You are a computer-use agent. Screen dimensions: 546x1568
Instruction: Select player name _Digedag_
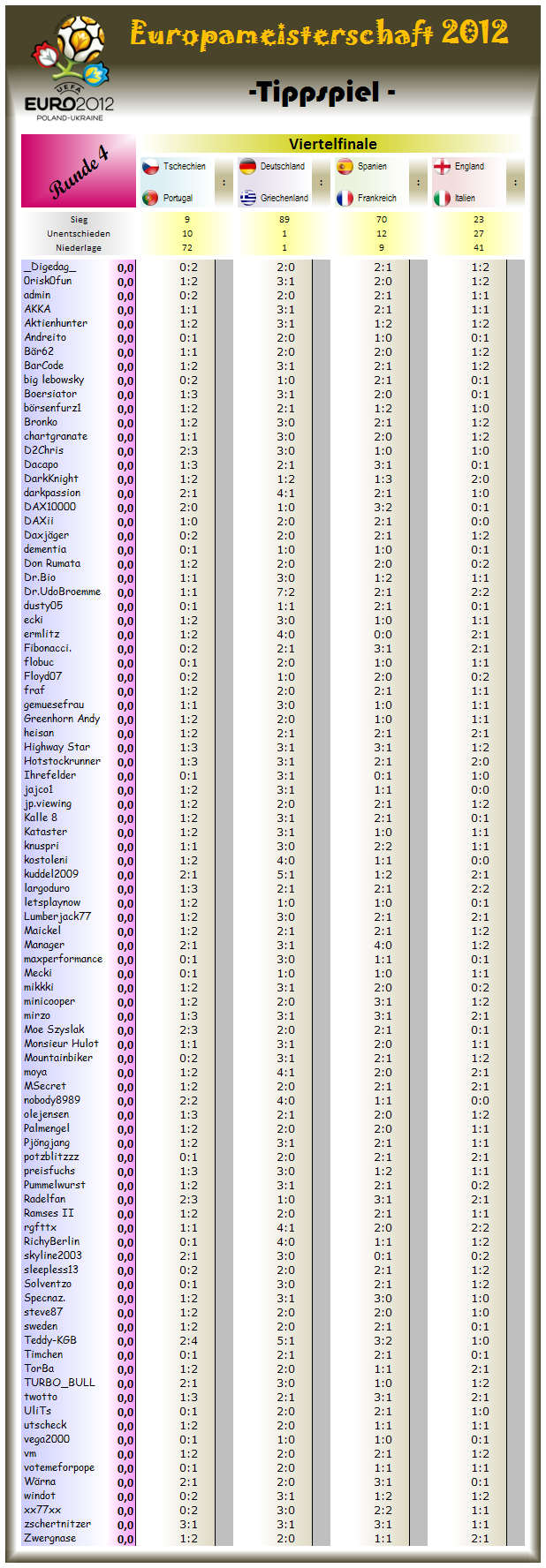tap(50, 267)
